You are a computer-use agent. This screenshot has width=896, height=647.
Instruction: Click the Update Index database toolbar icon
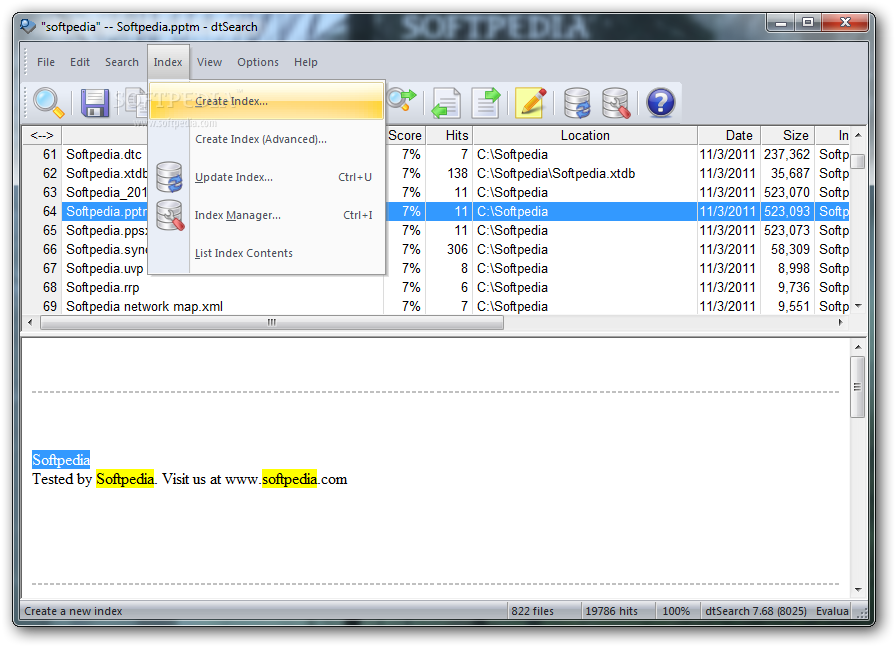point(577,103)
